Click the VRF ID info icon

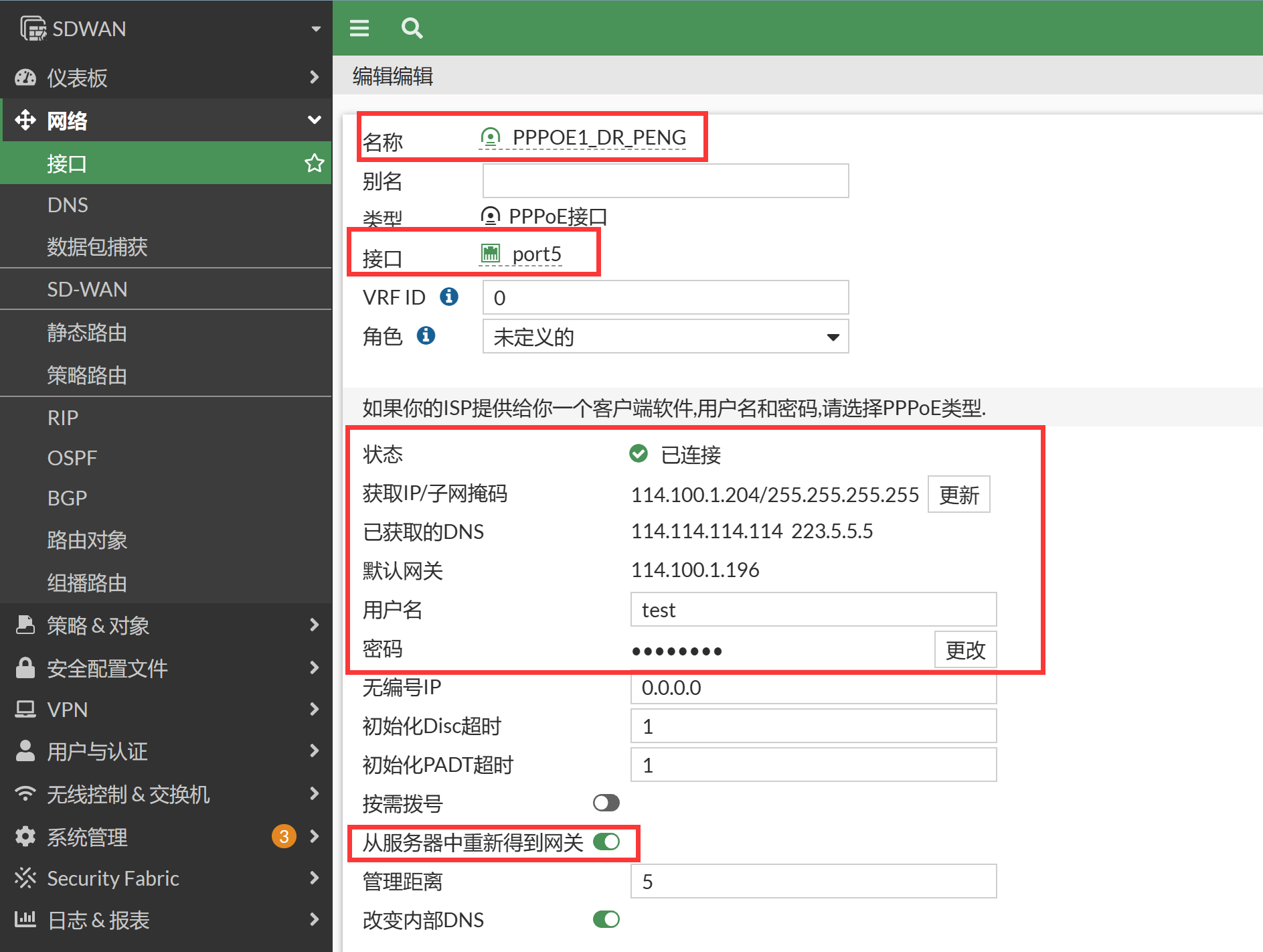449,297
